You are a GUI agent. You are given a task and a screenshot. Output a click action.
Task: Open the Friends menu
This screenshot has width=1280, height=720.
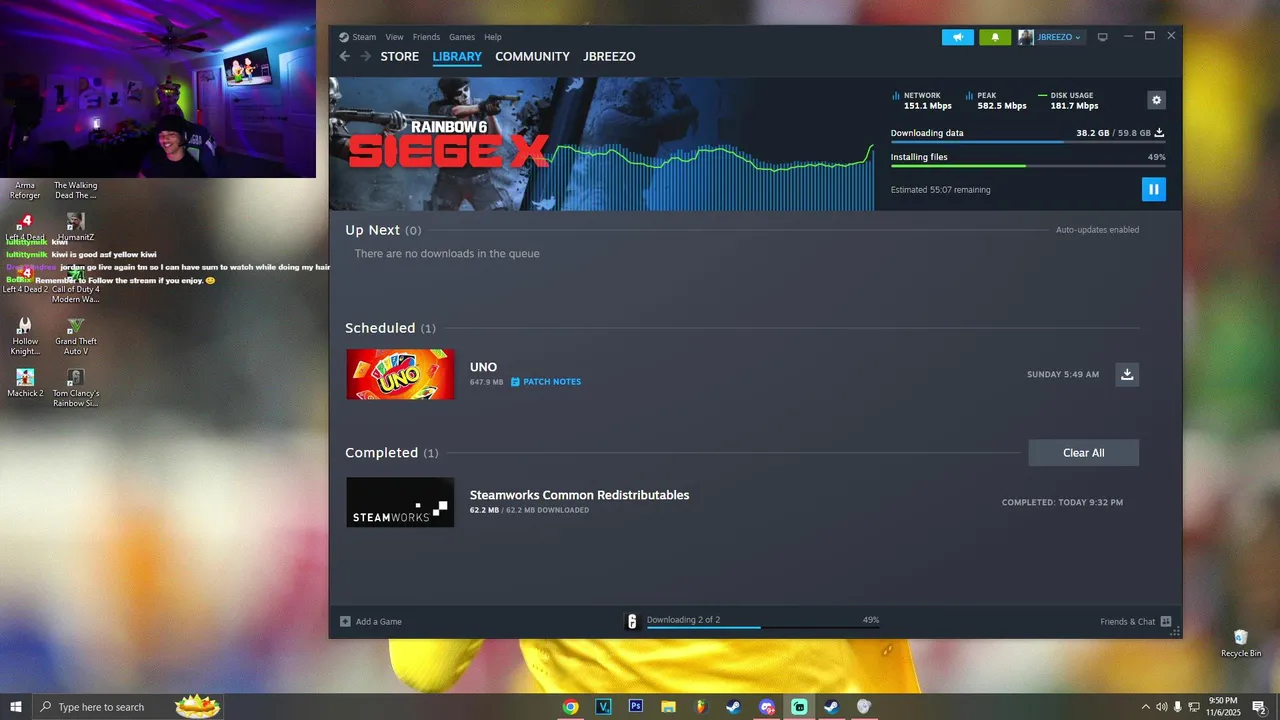426,37
